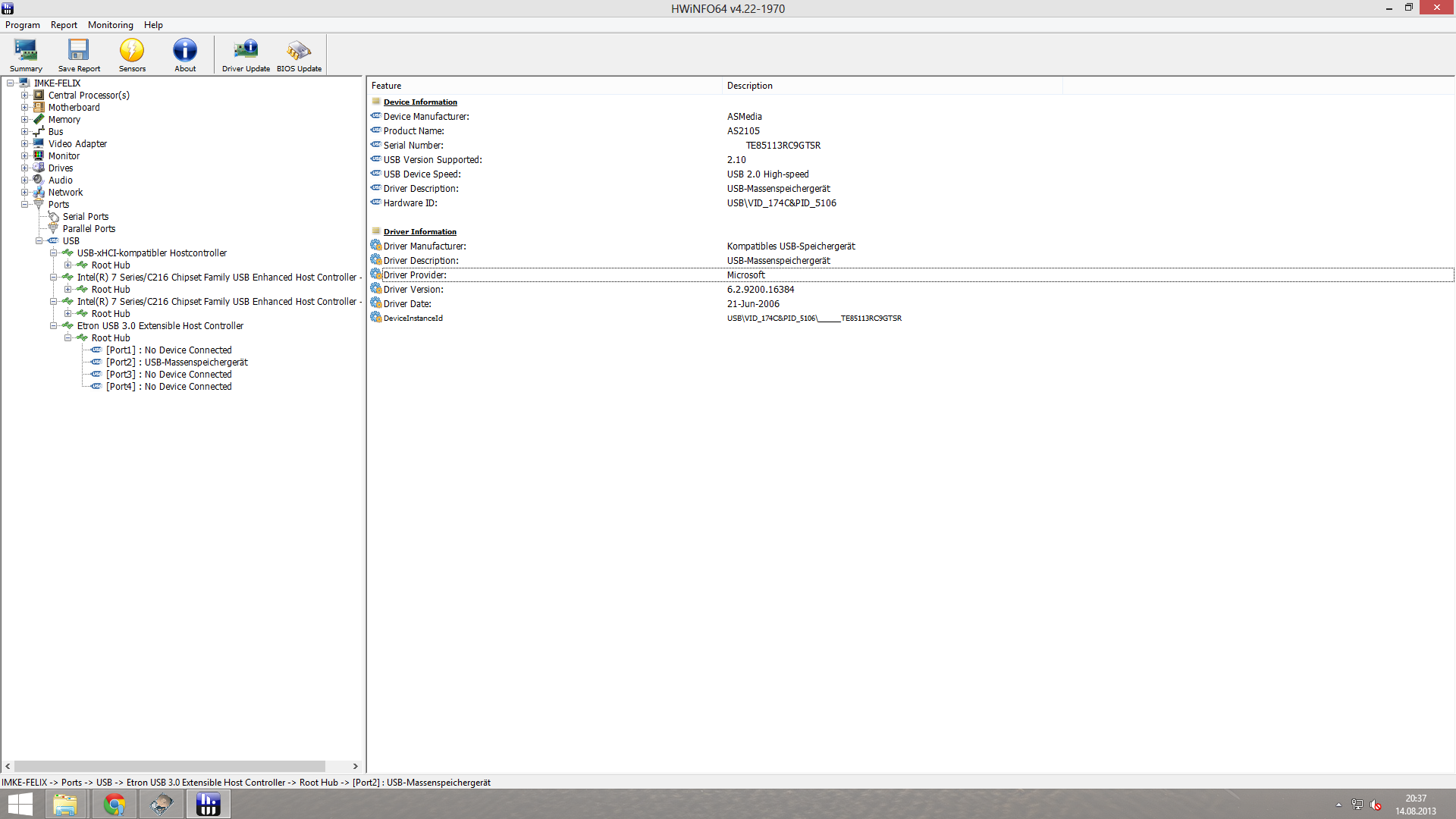Select the Driver Version row
The width and height of the screenshot is (1456, 819).
[x=413, y=290]
